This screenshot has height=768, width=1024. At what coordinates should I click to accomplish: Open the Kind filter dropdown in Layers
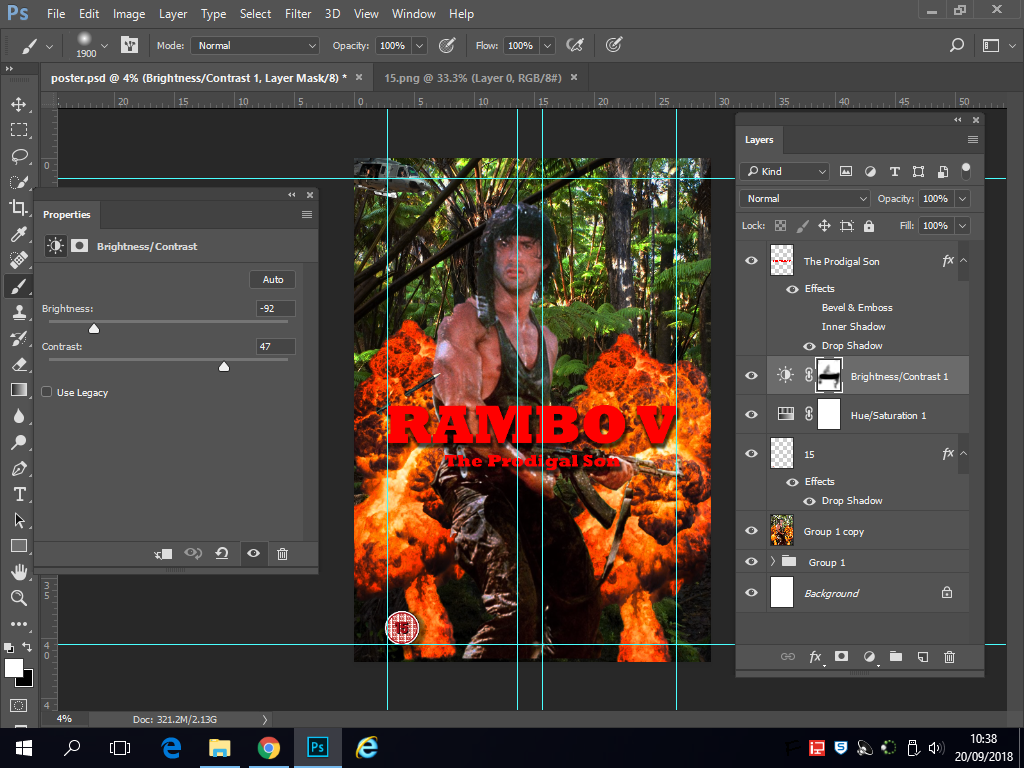click(785, 171)
